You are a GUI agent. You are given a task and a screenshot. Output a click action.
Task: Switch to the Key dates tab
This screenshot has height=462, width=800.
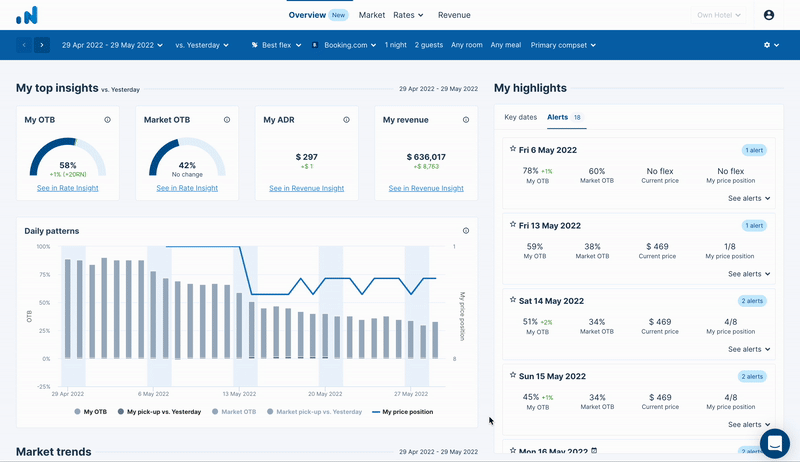click(520, 117)
